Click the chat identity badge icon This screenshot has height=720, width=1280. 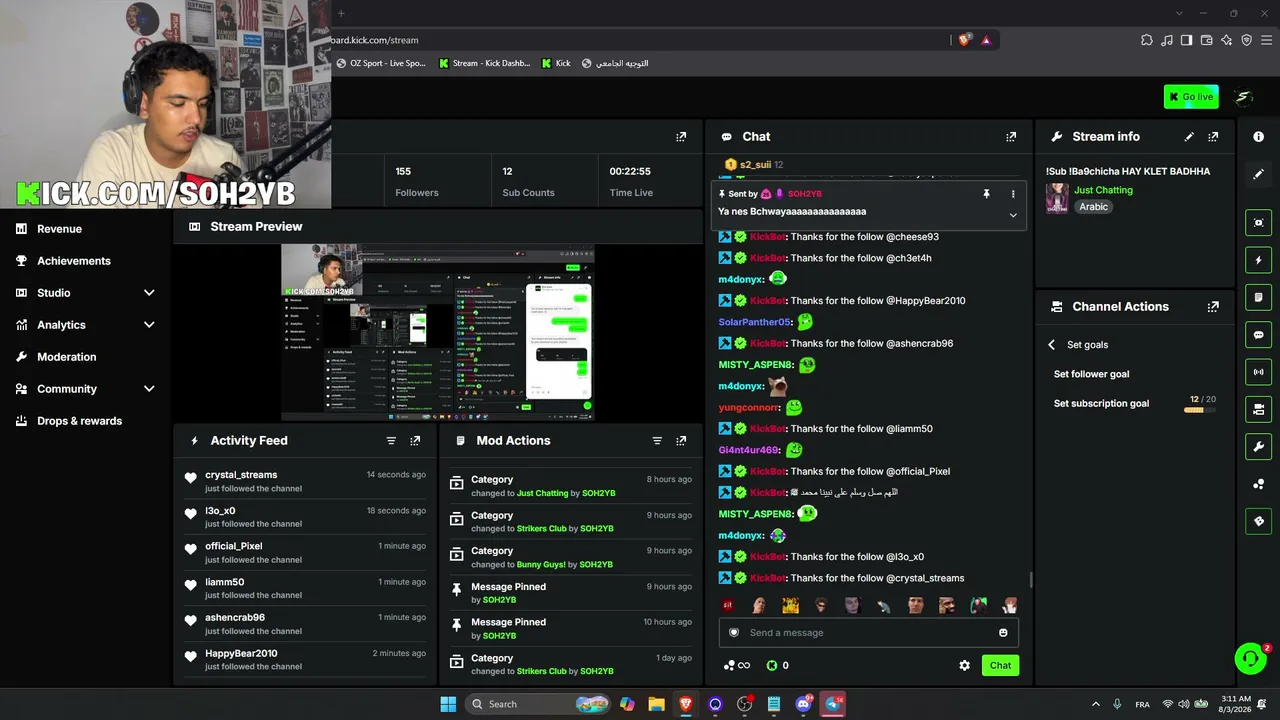(734, 633)
